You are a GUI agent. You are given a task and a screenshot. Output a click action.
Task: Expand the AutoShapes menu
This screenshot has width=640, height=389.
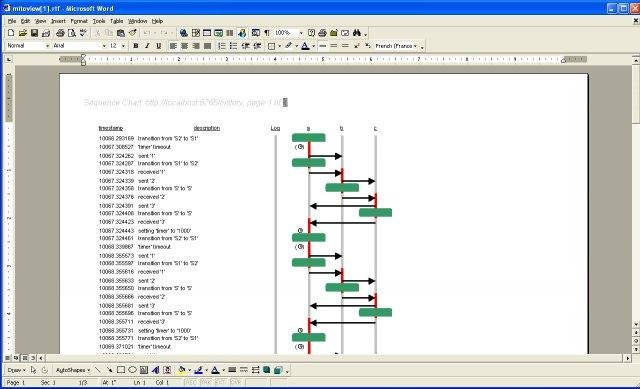click(73, 370)
